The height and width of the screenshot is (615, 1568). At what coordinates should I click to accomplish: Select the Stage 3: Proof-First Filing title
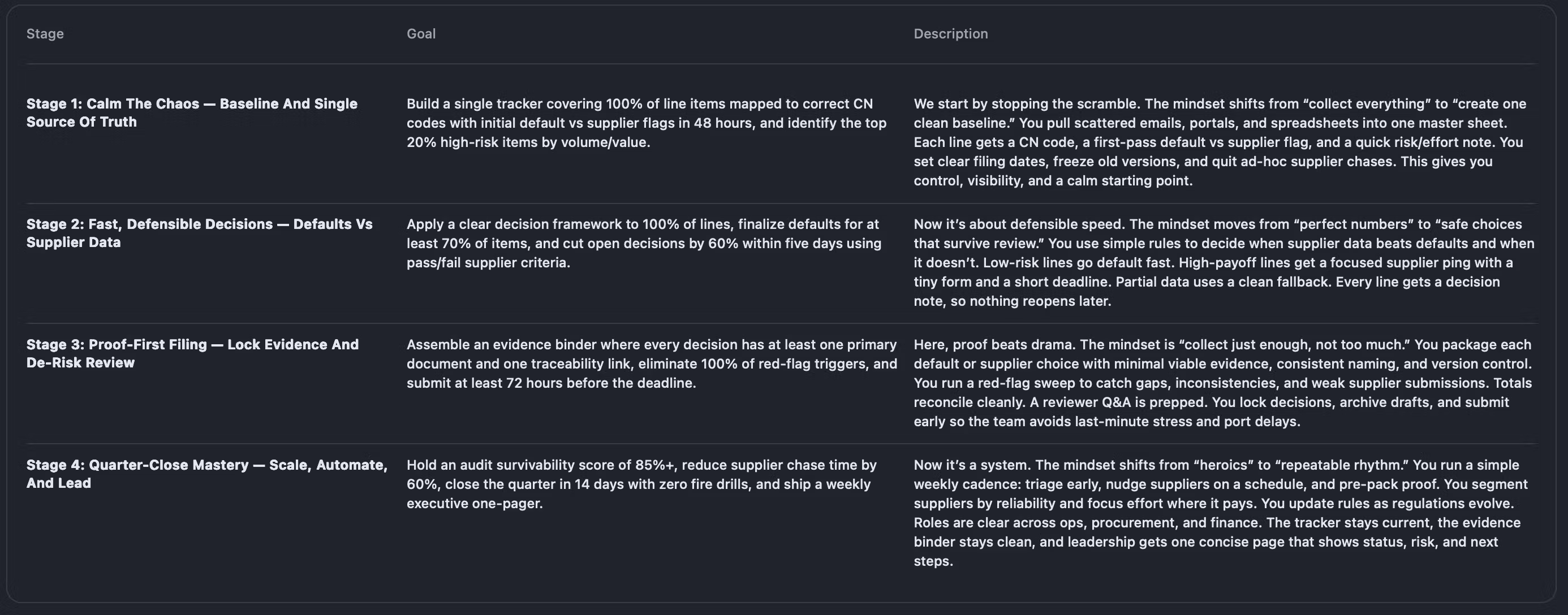pyautogui.click(x=192, y=353)
